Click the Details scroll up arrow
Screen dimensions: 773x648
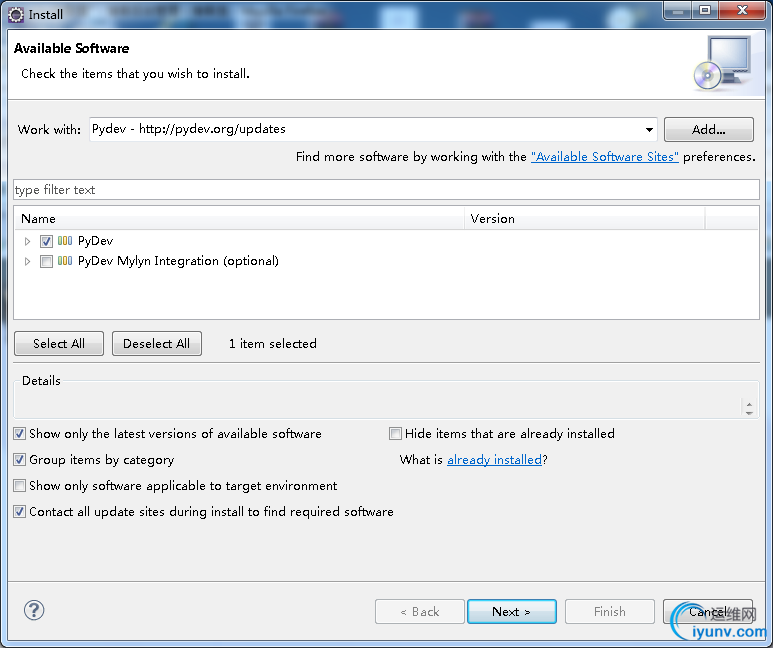[749, 404]
